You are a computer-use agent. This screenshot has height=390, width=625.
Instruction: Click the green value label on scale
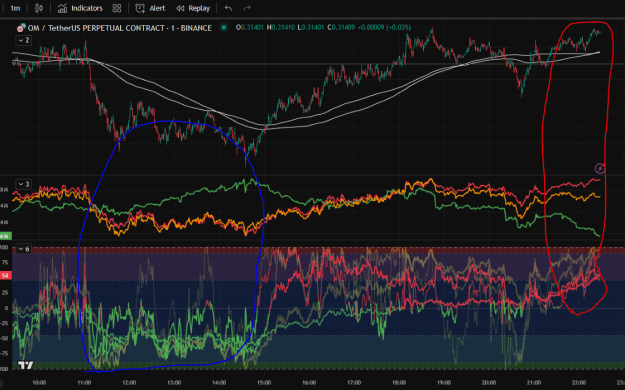(x=6, y=236)
